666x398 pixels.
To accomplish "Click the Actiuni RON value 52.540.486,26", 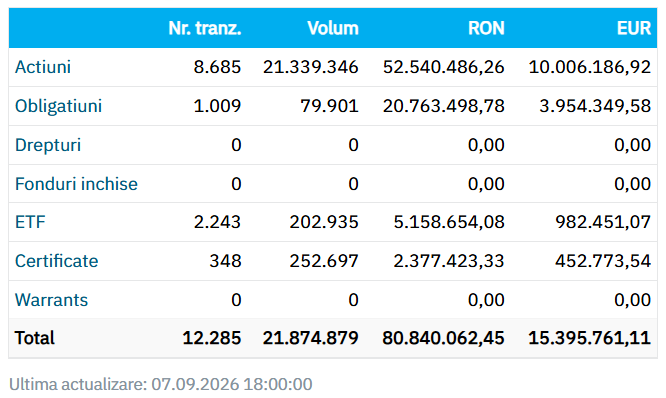I will (x=443, y=67).
